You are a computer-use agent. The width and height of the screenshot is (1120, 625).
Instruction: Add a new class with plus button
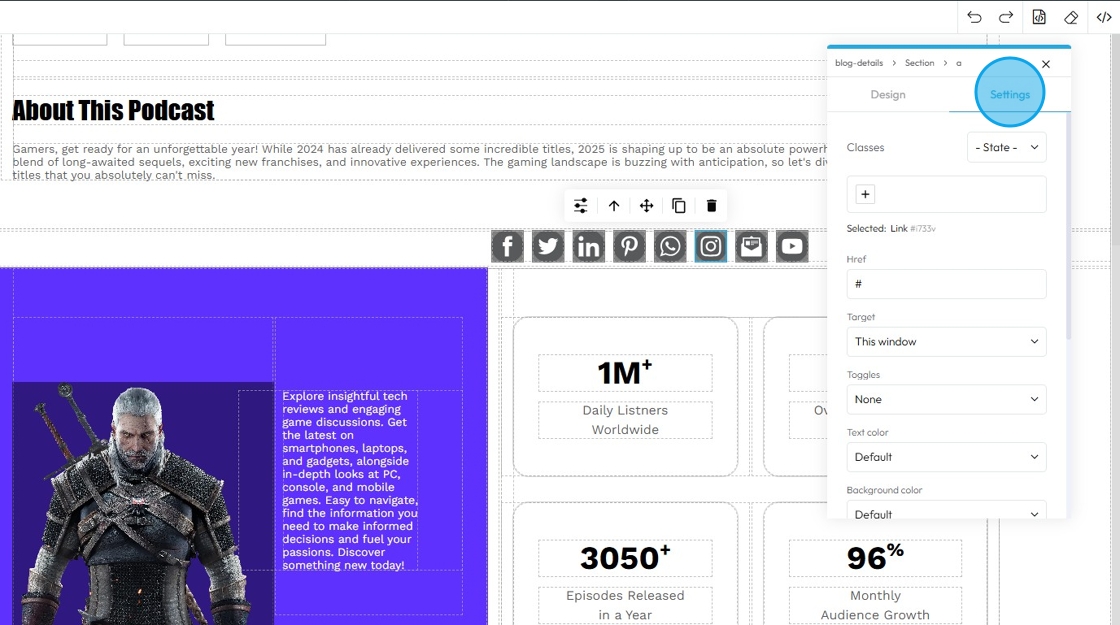point(865,194)
